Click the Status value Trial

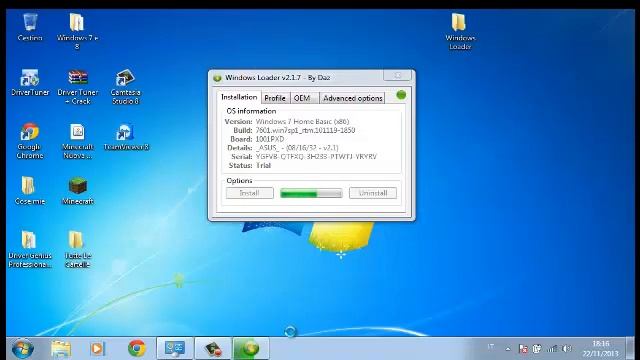pos(263,165)
